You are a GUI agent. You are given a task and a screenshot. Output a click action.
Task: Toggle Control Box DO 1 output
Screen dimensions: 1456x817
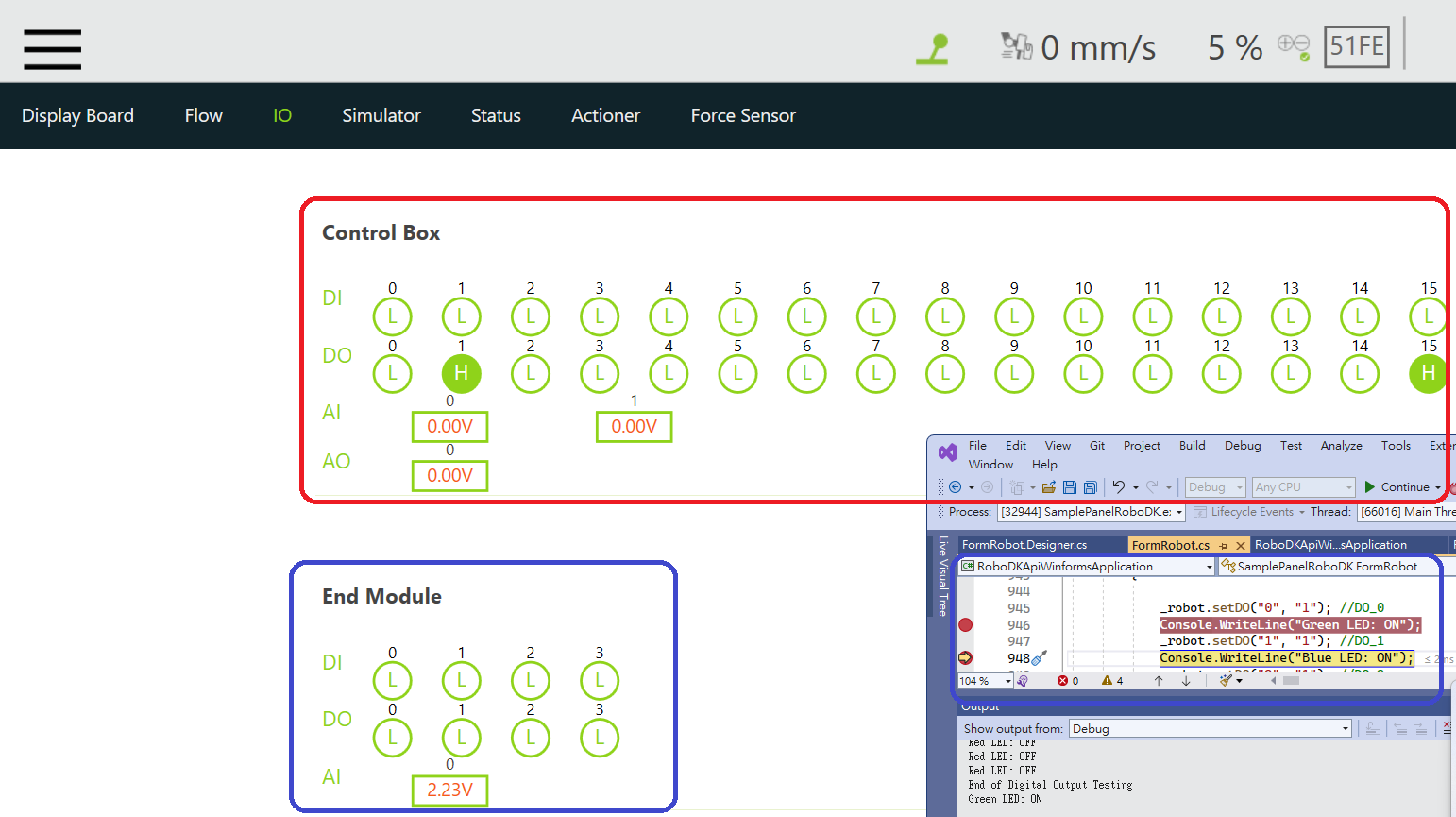[461, 373]
